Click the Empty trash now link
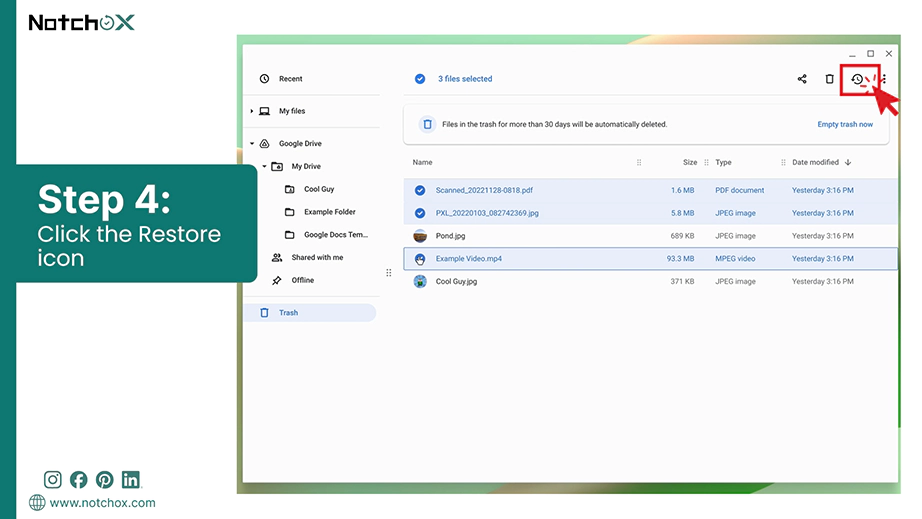This screenshot has width=922, height=519. (845, 125)
